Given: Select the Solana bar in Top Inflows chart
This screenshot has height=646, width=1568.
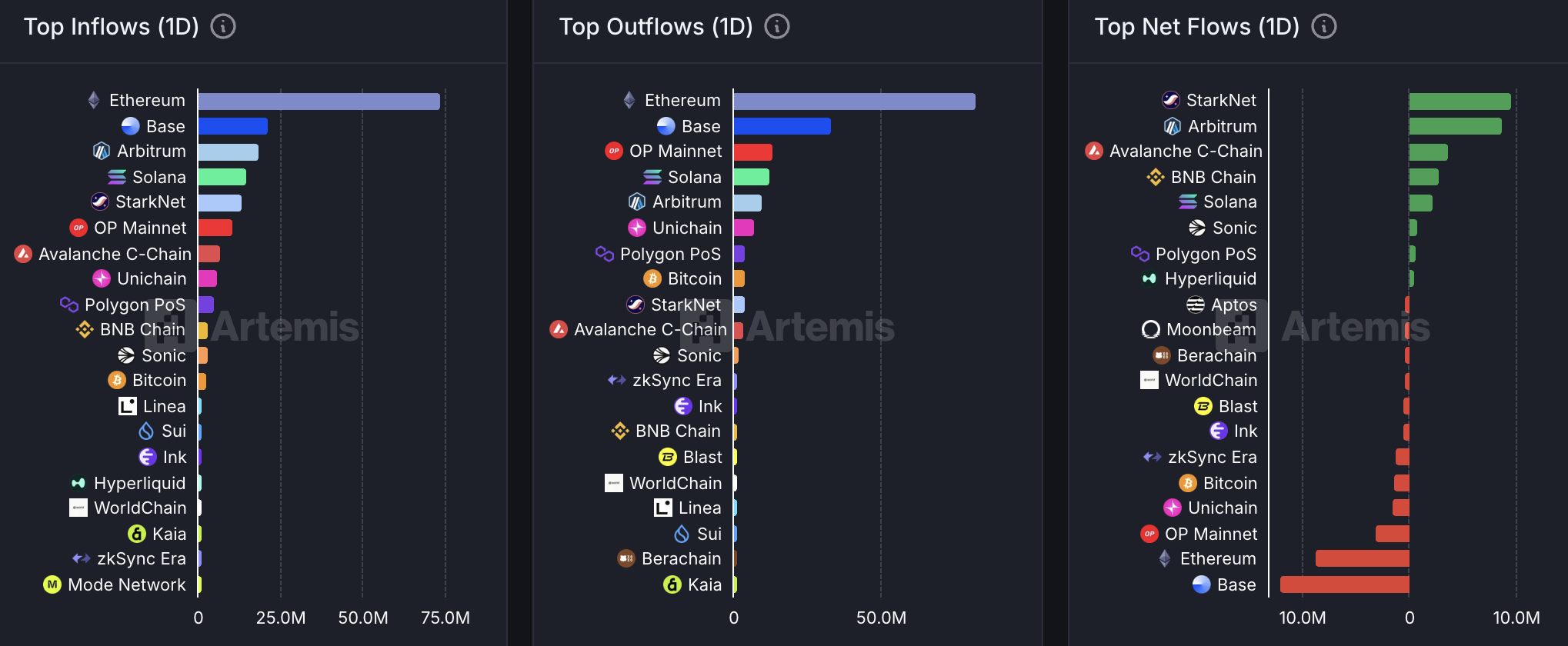Looking at the screenshot, I should click(x=222, y=177).
